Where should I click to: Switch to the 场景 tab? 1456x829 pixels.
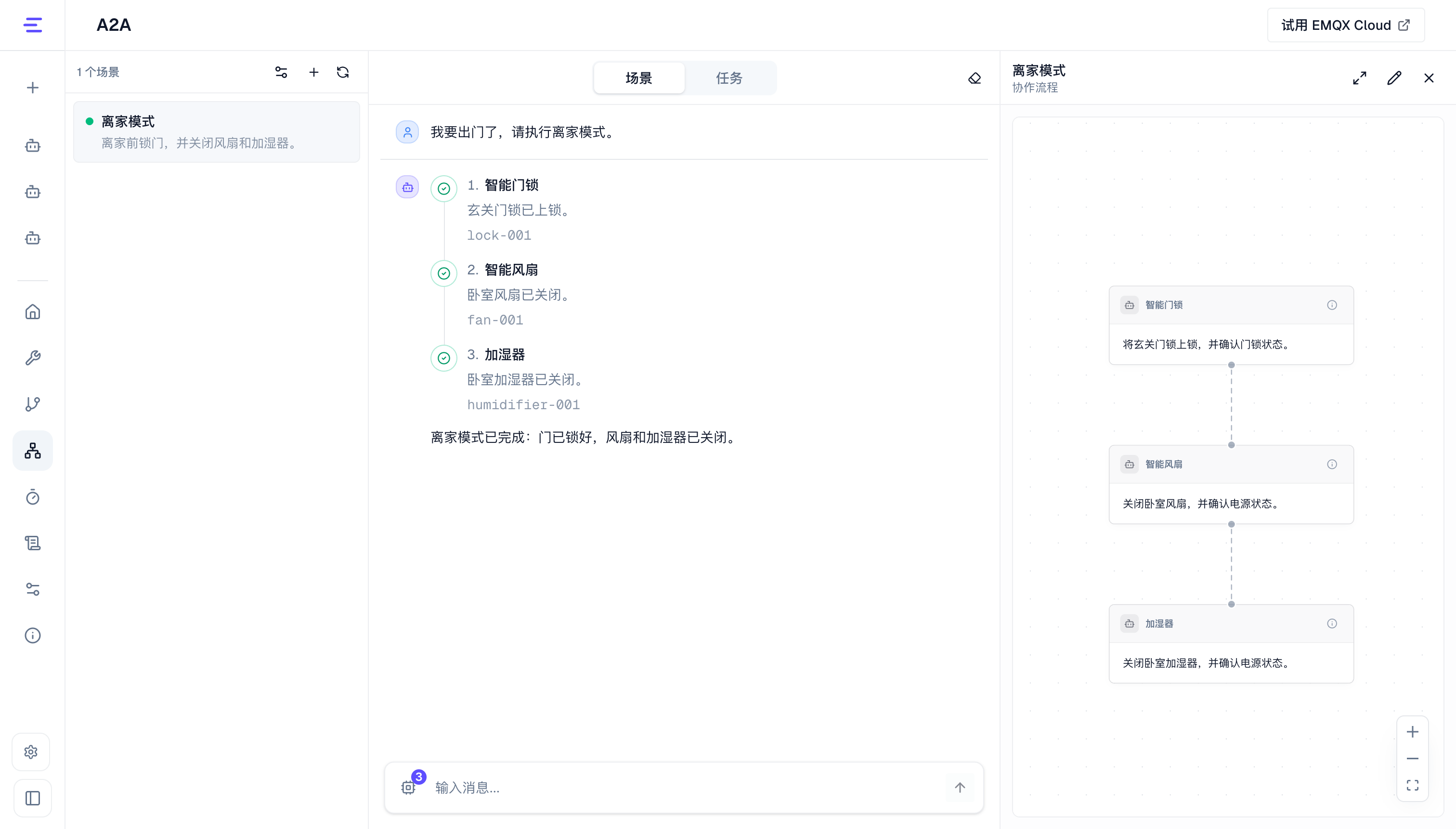pyautogui.click(x=639, y=78)
